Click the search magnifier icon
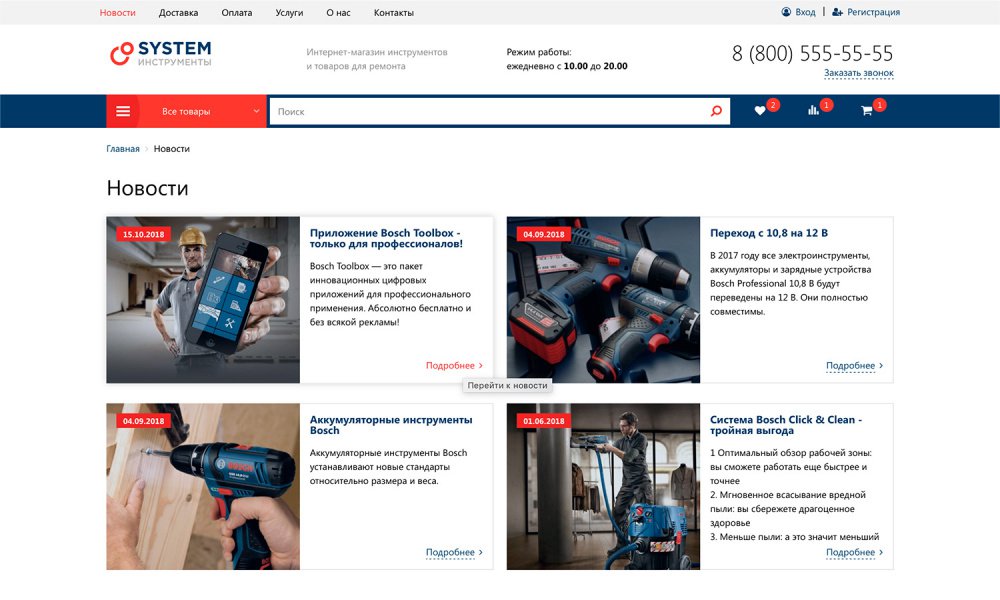This screenshot has width=1000, height=600. click(x=716, y=111)
